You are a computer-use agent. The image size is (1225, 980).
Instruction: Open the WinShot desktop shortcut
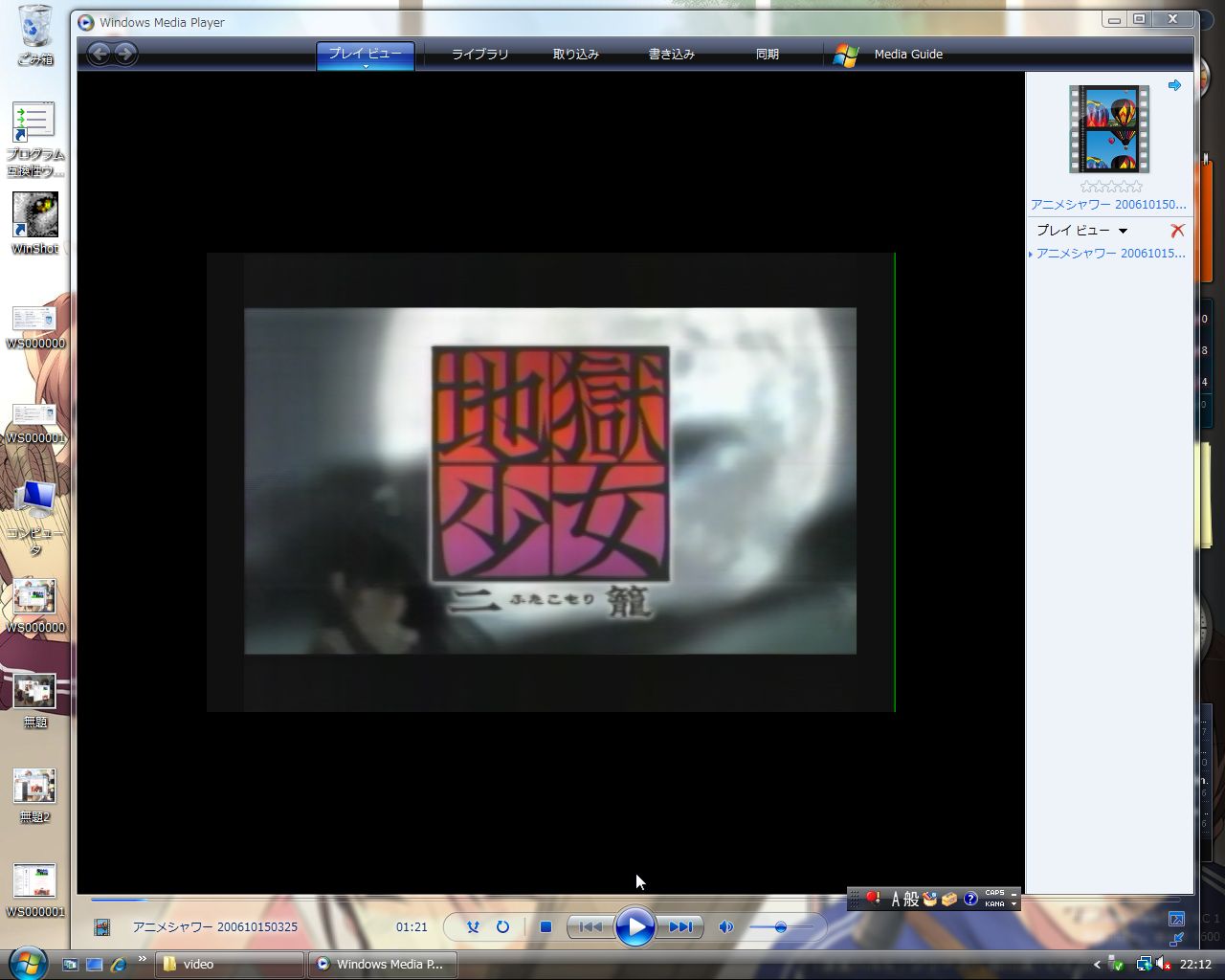(35, 223)
